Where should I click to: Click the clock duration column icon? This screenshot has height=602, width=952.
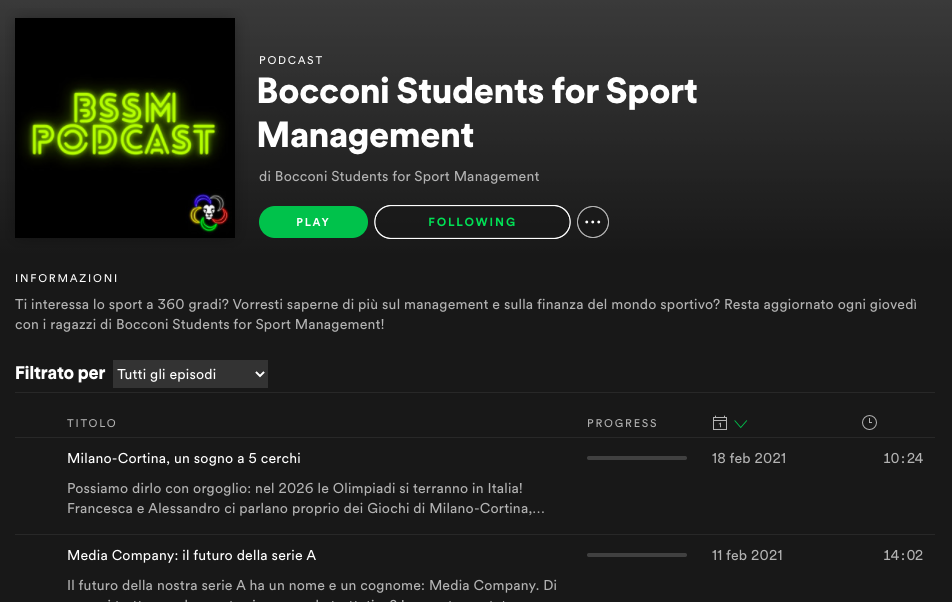point(869,423)
